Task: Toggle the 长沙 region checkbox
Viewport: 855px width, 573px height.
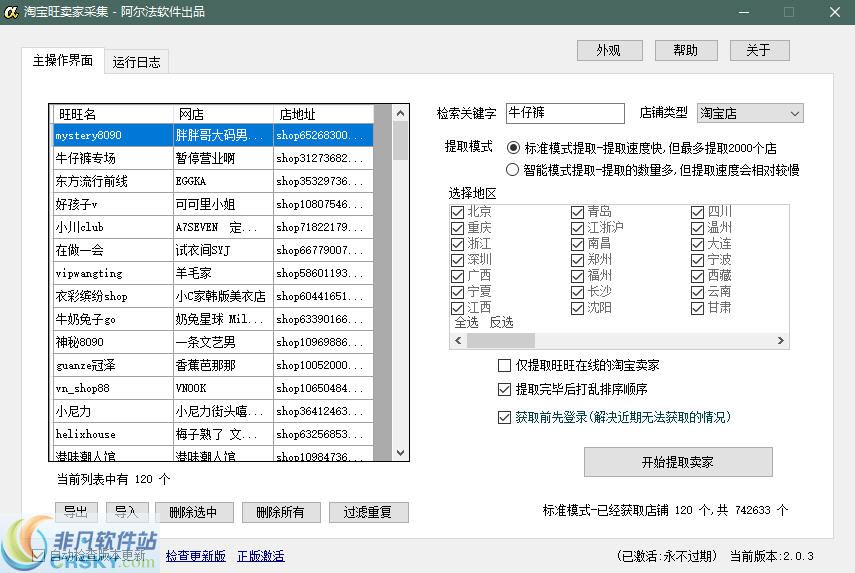Action: [x=577, y=292]
